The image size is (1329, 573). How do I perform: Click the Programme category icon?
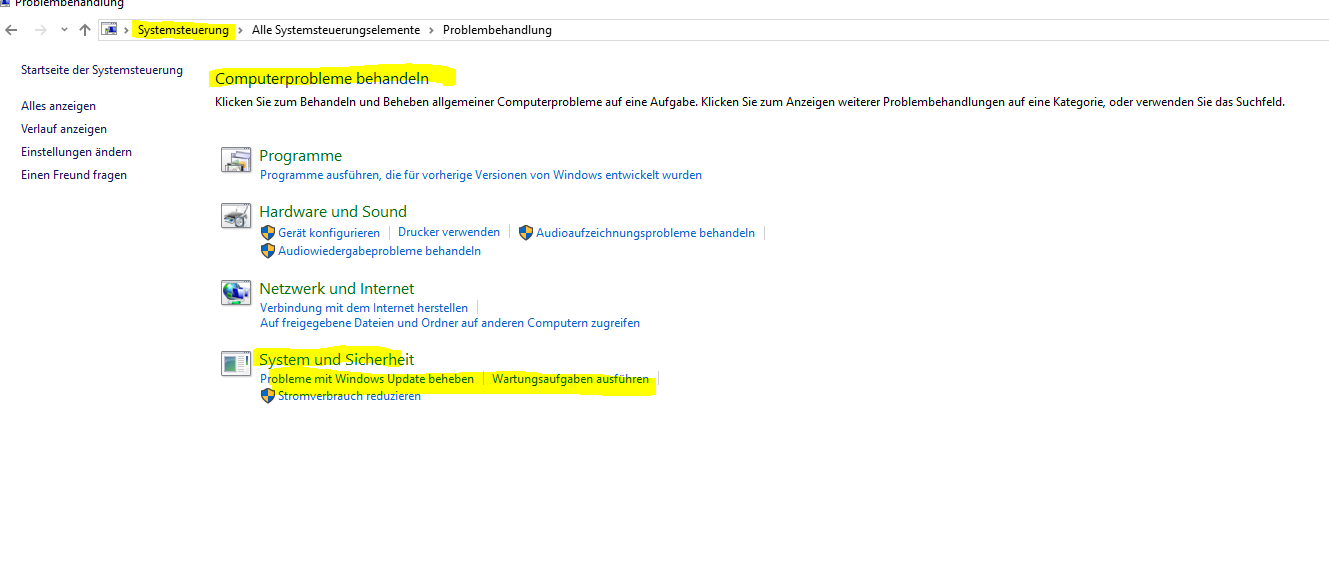[236, 160]
